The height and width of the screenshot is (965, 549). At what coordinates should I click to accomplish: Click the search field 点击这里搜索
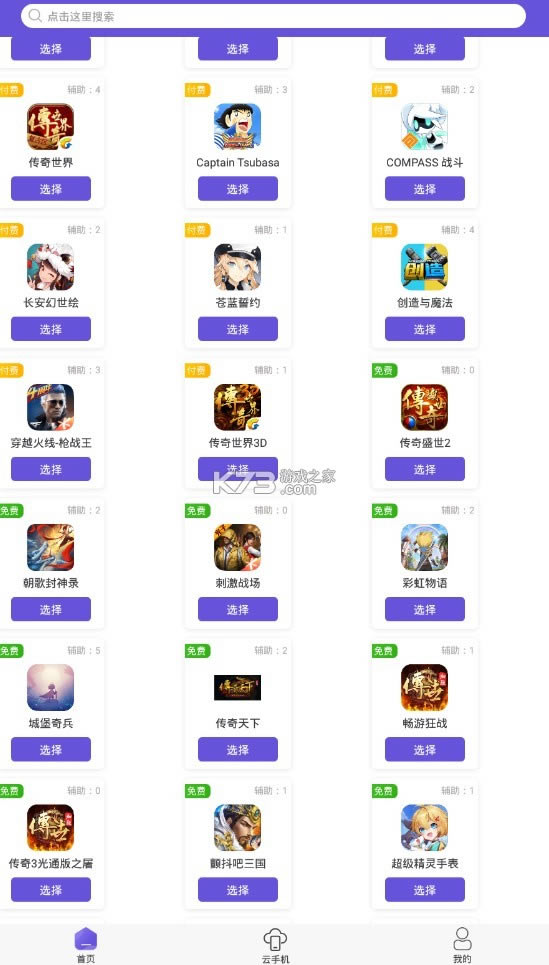pyautogui.click(x=273, y=16)
